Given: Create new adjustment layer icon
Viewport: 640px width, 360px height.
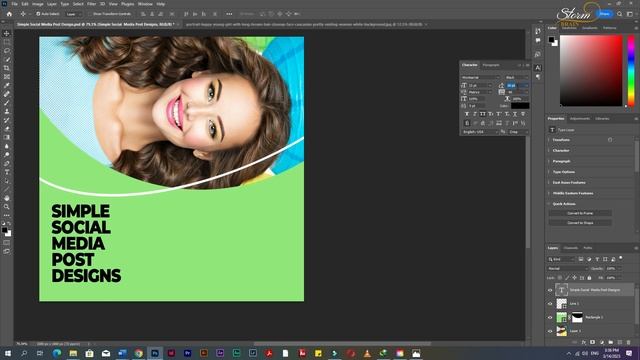Looking at the screenshot, I should [x=602, y=342].
